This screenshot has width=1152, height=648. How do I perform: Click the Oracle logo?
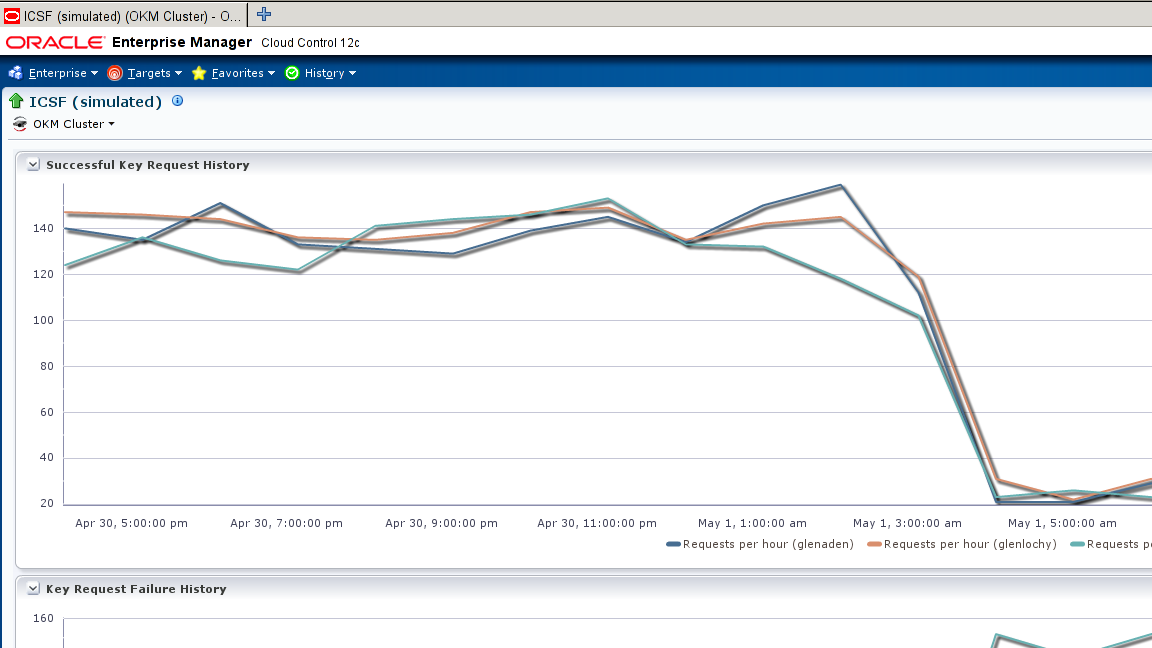coord(55,43)
